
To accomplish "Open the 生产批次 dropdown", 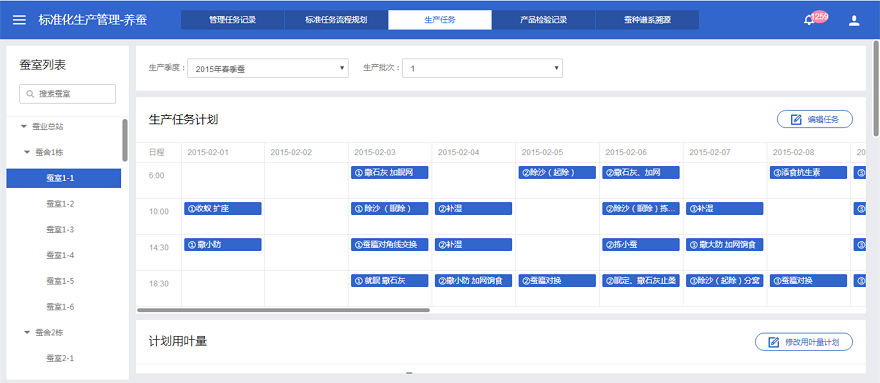I will (482, 69).
